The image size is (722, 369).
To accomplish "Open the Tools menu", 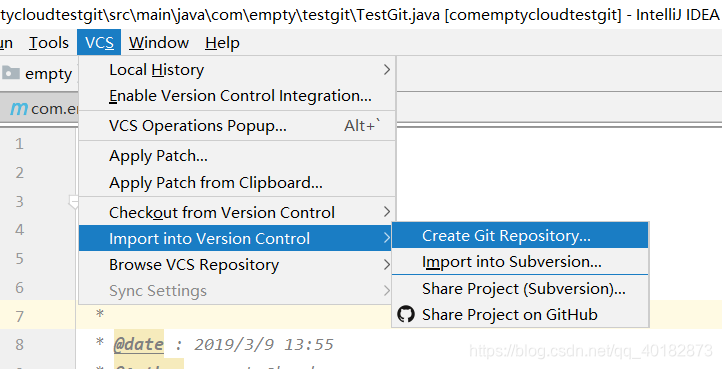I will coord(49,43).
